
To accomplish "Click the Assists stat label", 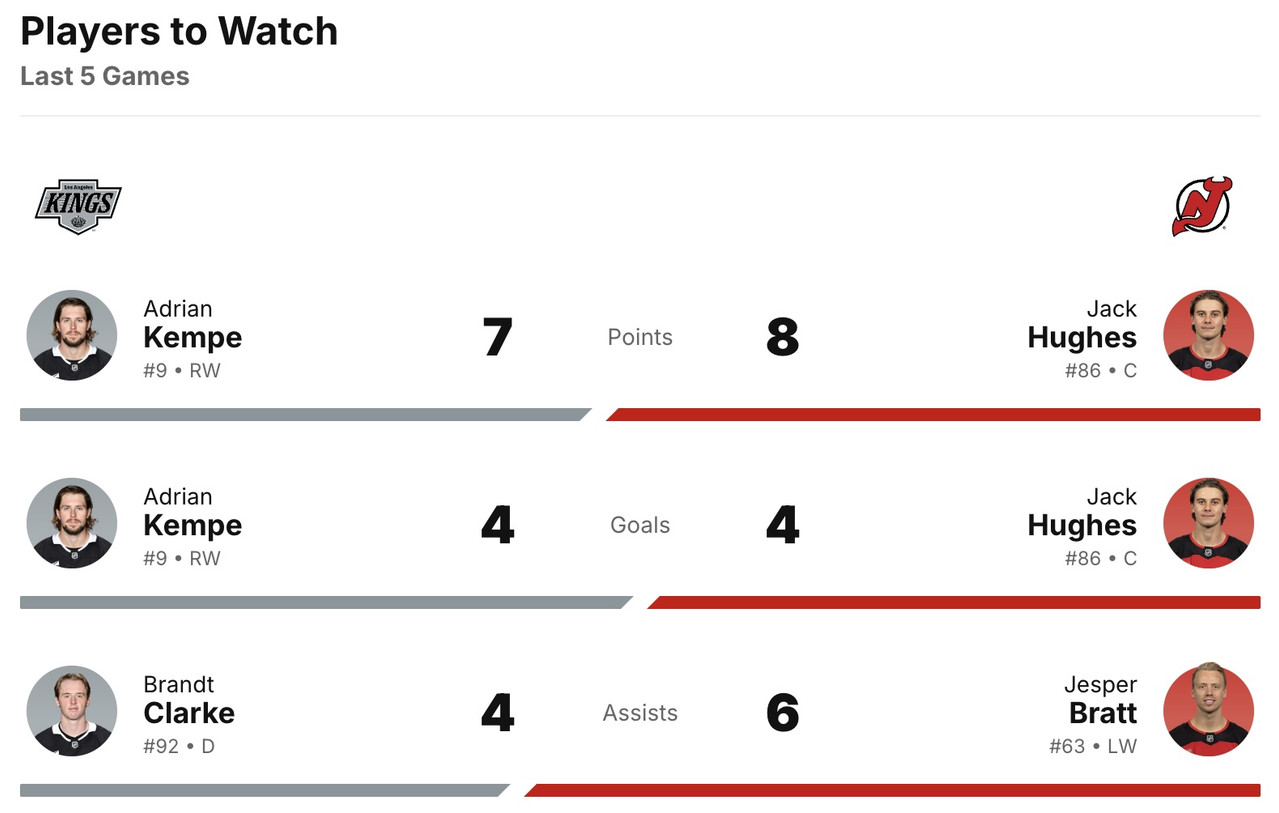I will point(640,713).
